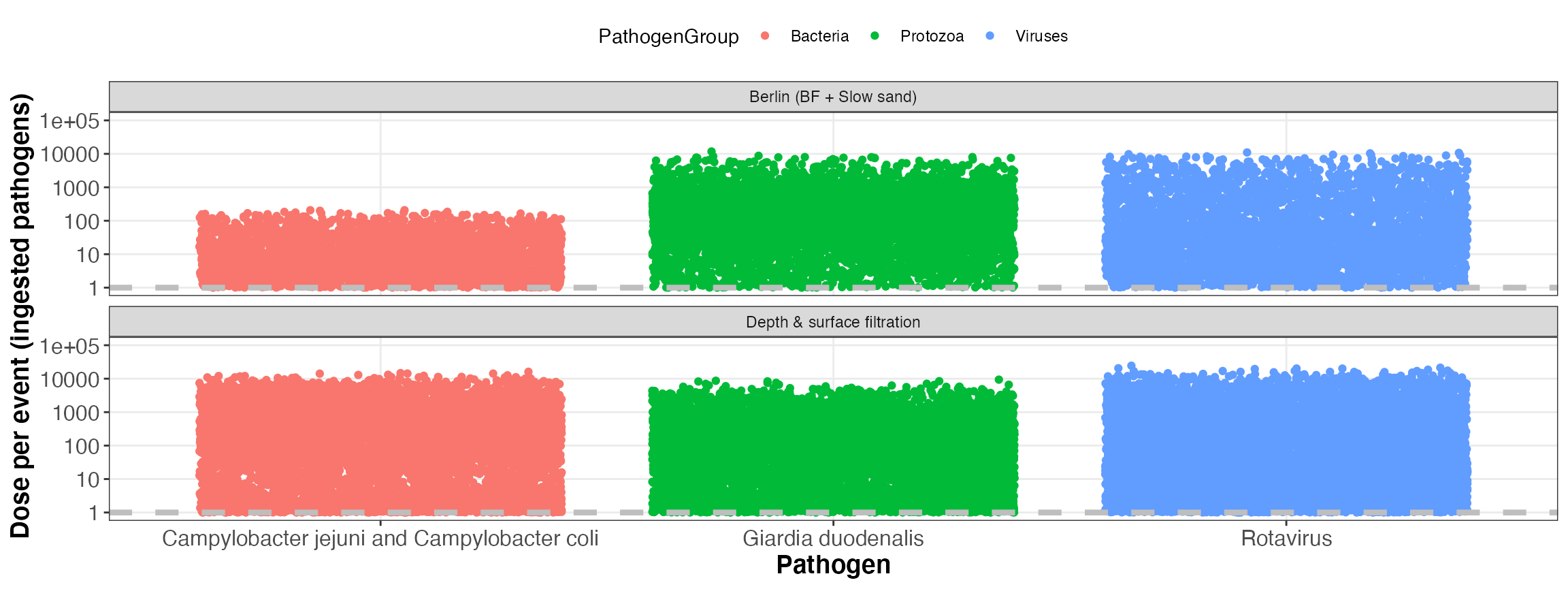Click the Rotavirus axis label

(x=1286, y=539)
